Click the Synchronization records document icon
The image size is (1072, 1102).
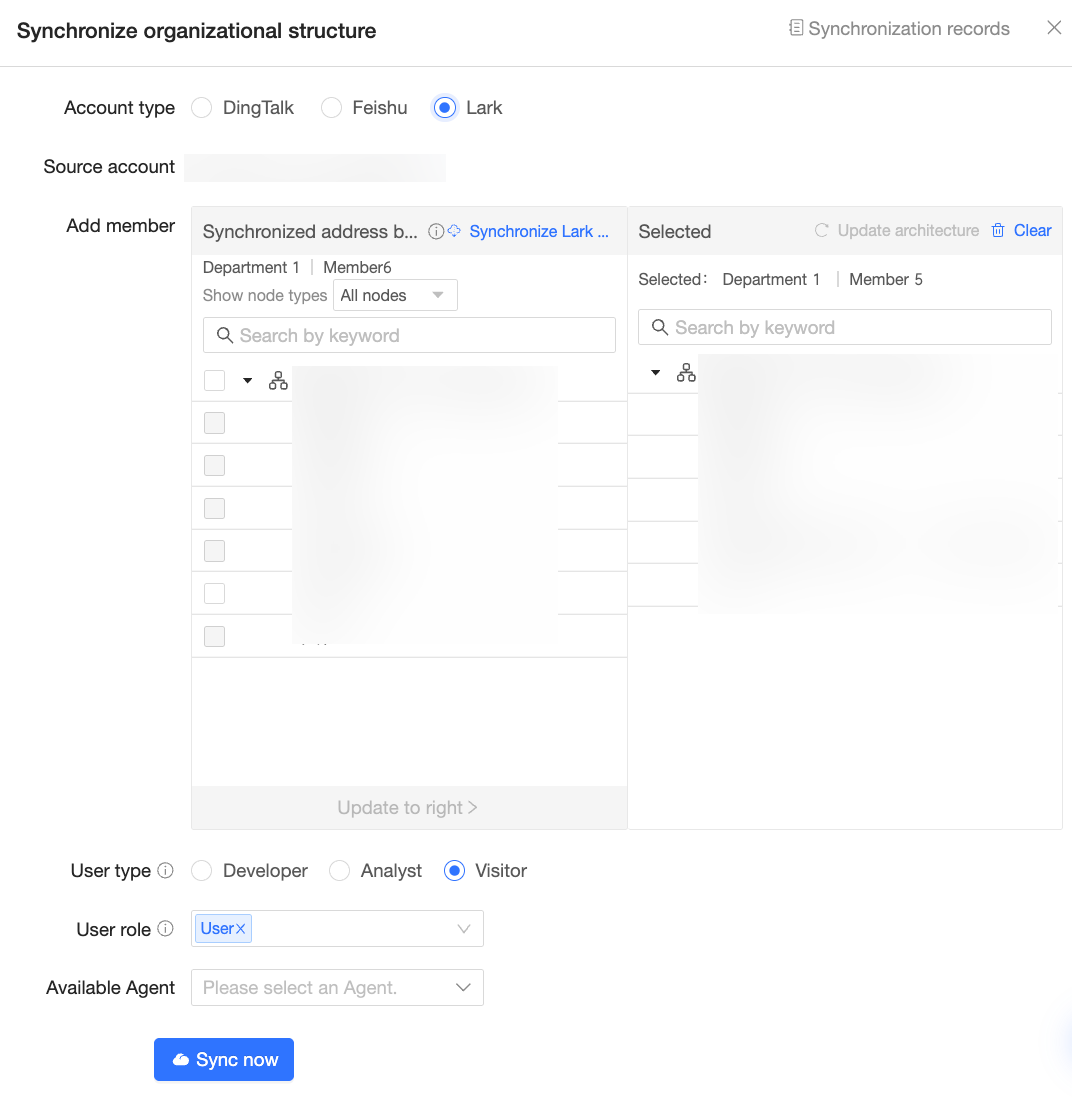[796, 28]
